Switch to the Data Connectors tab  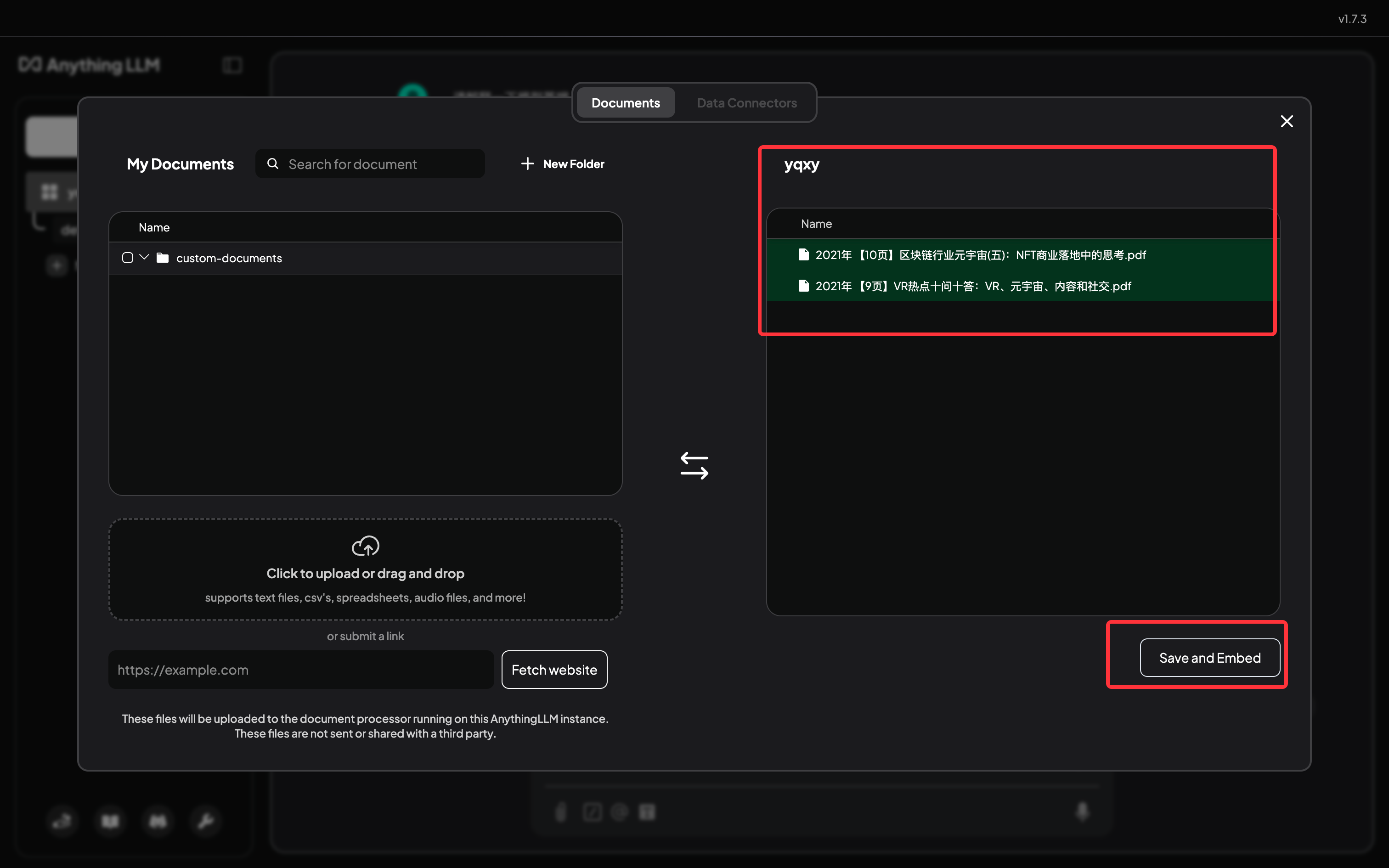(746, 102)
